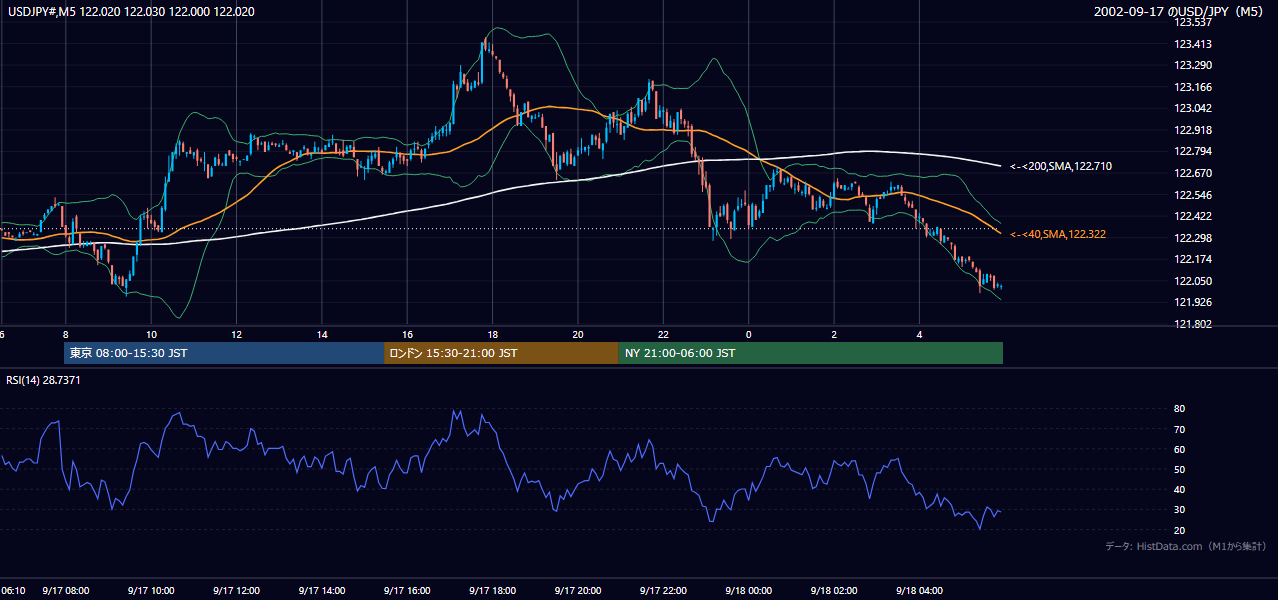1278x600 pixels.
Task: Click price level 122.174 on the axis
Action: [x=1192, y=259]
